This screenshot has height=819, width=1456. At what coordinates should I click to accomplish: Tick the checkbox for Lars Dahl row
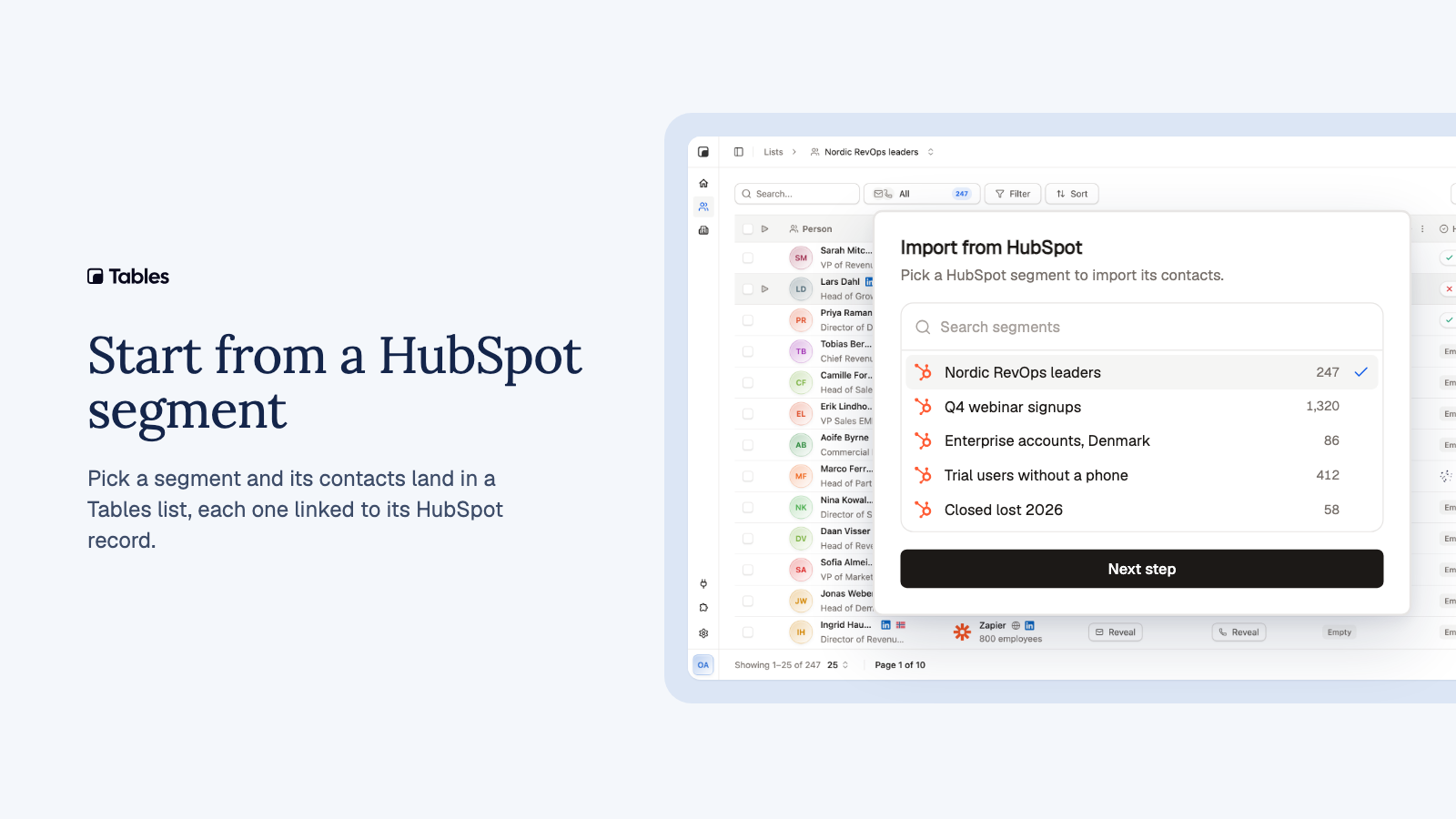click(x=748, y=289)
